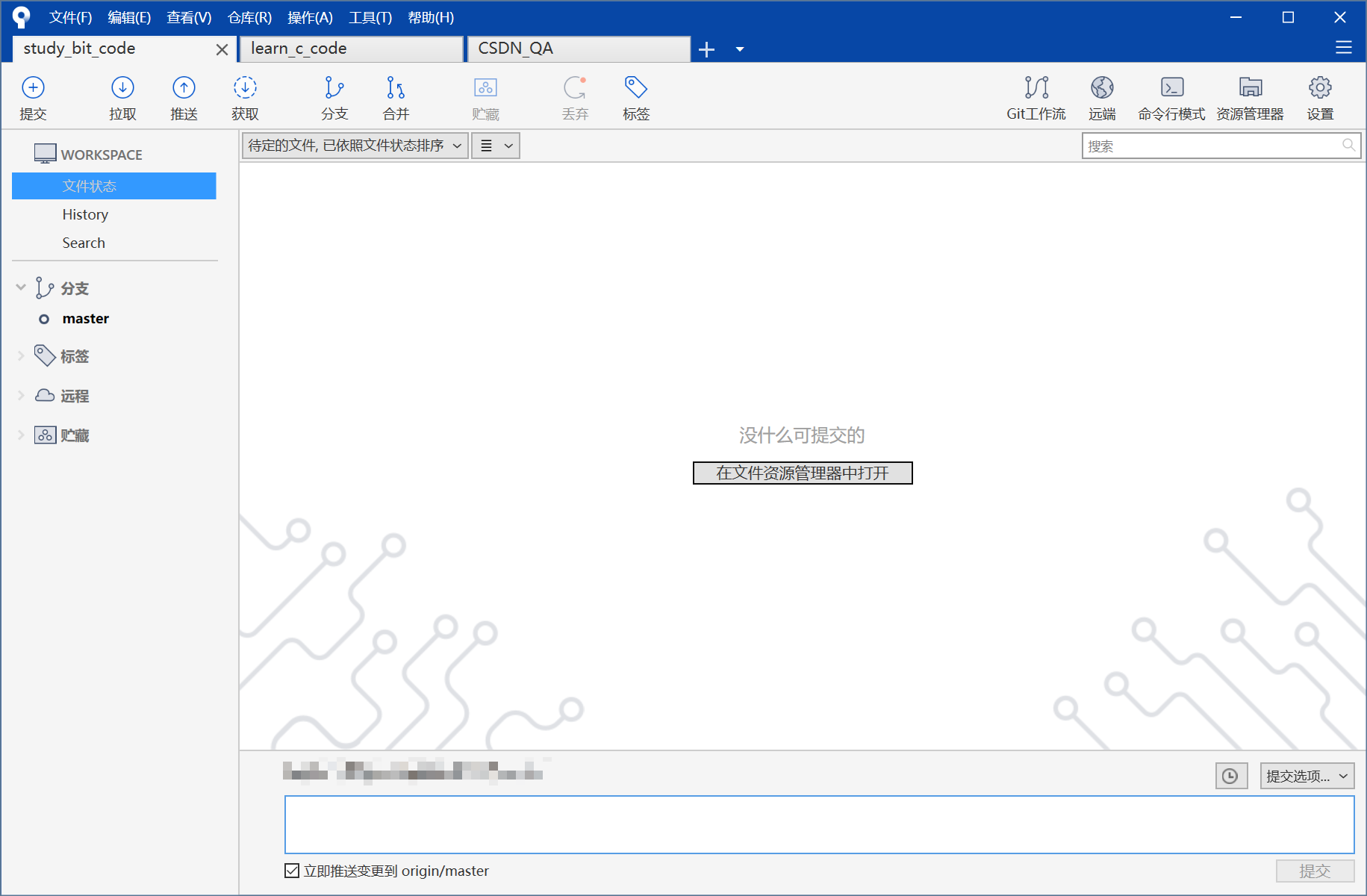Open the 提交选项 dropdown
Image resolution: width=1367 pixels, height=896 pixels.
coord(1307,776)
